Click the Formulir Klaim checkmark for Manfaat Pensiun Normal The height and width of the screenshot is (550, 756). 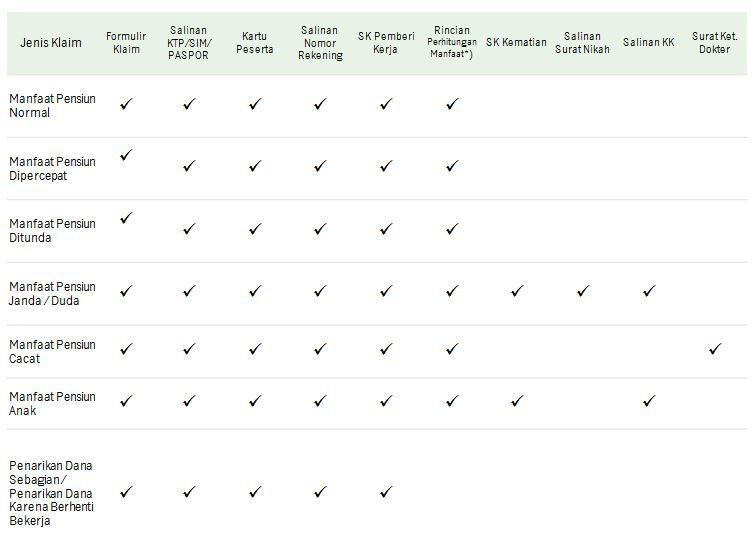126,104
